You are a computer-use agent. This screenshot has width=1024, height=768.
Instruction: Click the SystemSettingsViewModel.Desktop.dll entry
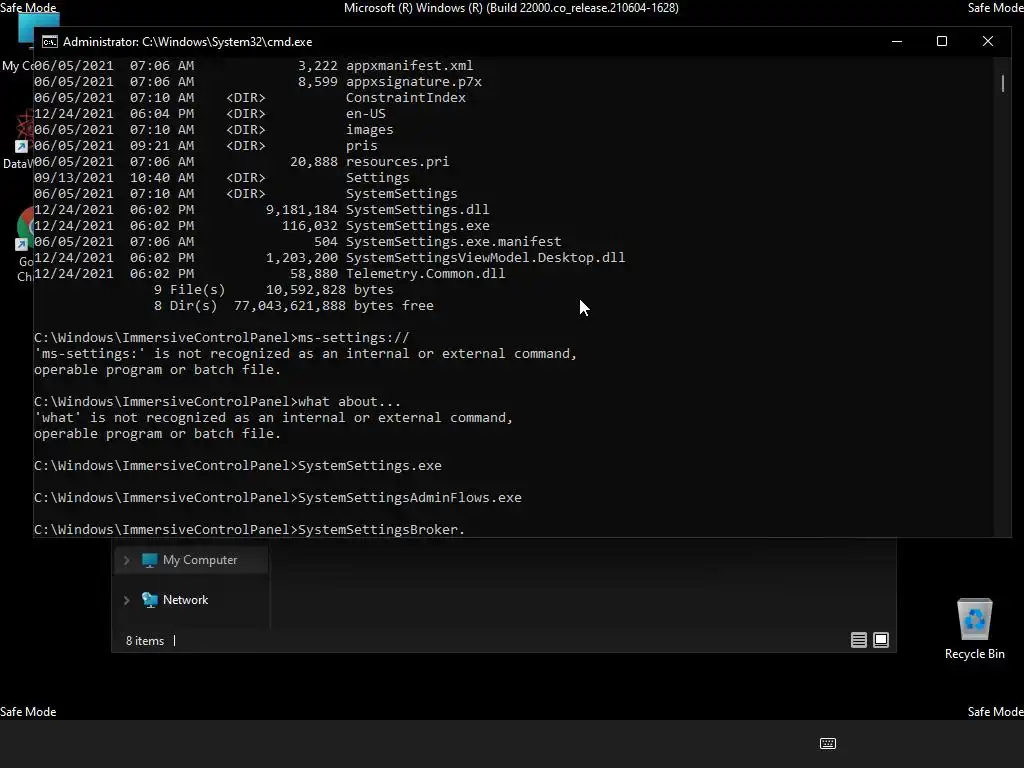[x=485, y=258]
